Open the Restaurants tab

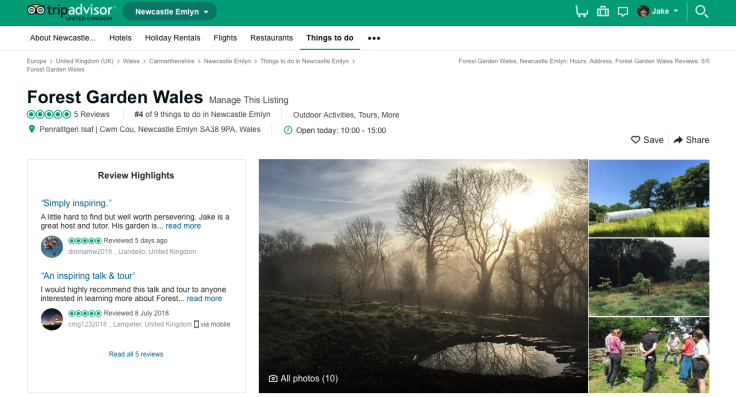(271, 38)
